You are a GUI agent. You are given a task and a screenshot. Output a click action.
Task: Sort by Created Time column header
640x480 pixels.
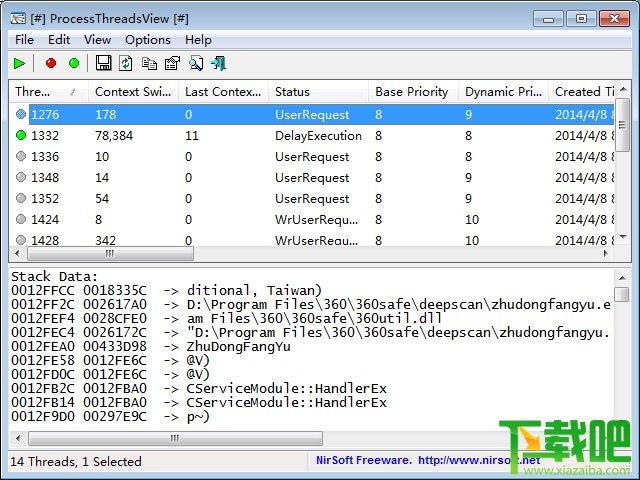click(581, 92)
